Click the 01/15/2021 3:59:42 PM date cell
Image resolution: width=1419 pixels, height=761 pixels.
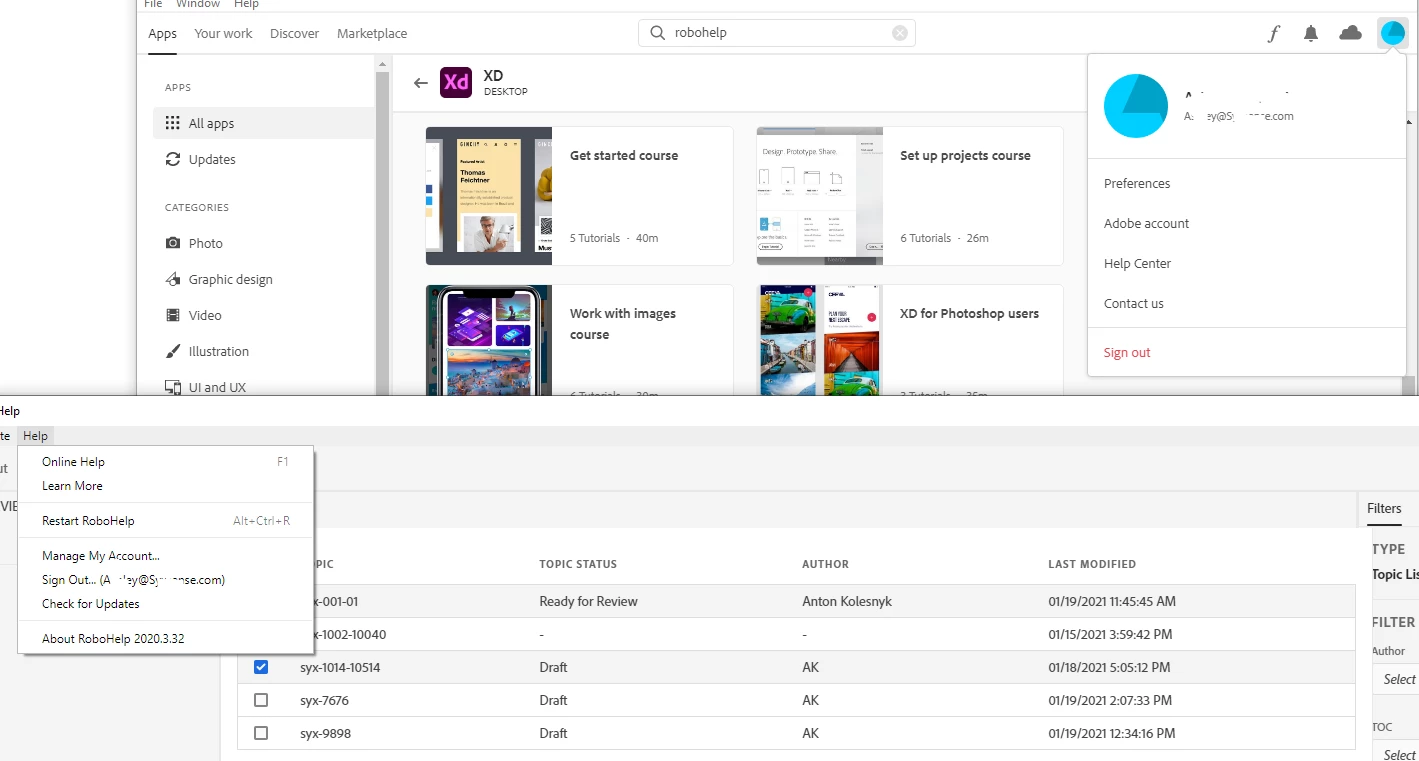(x=1110, y=635)
